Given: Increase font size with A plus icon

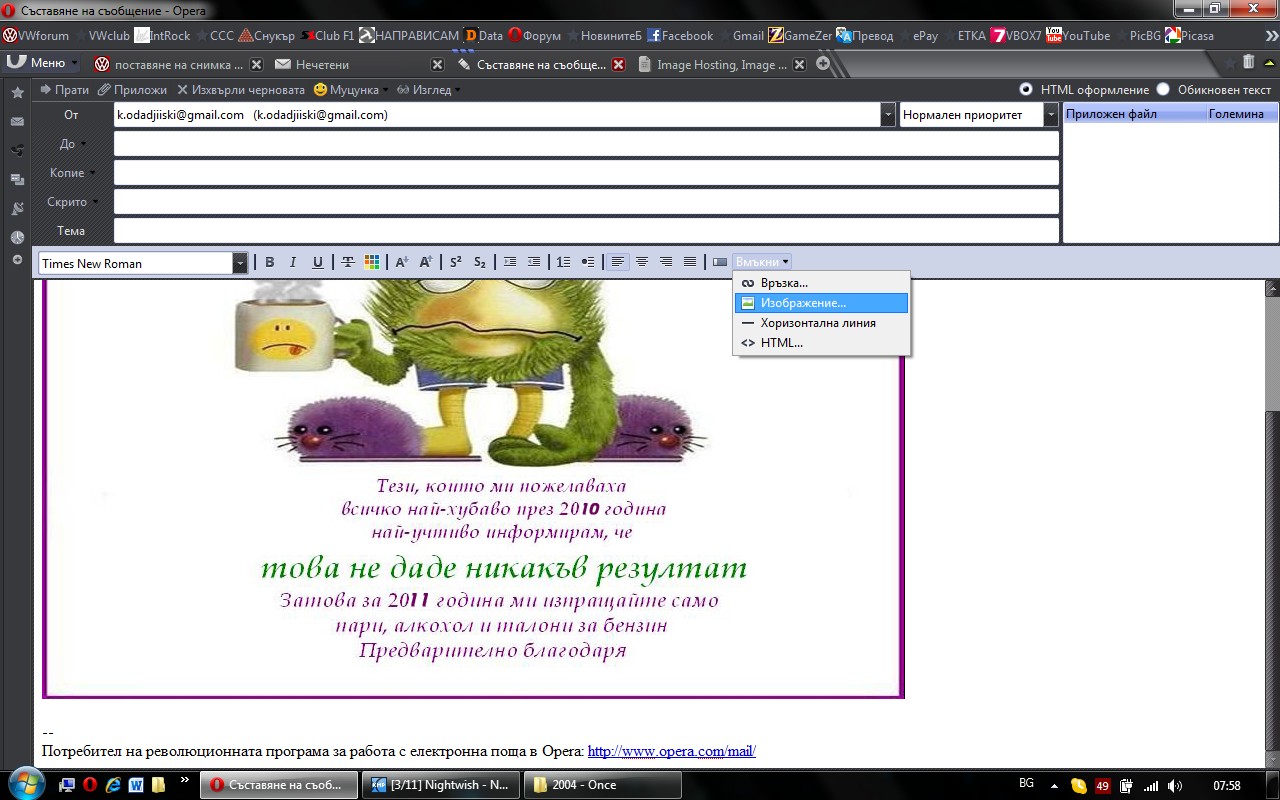Looking at the screenshot, I should (425, 262).
